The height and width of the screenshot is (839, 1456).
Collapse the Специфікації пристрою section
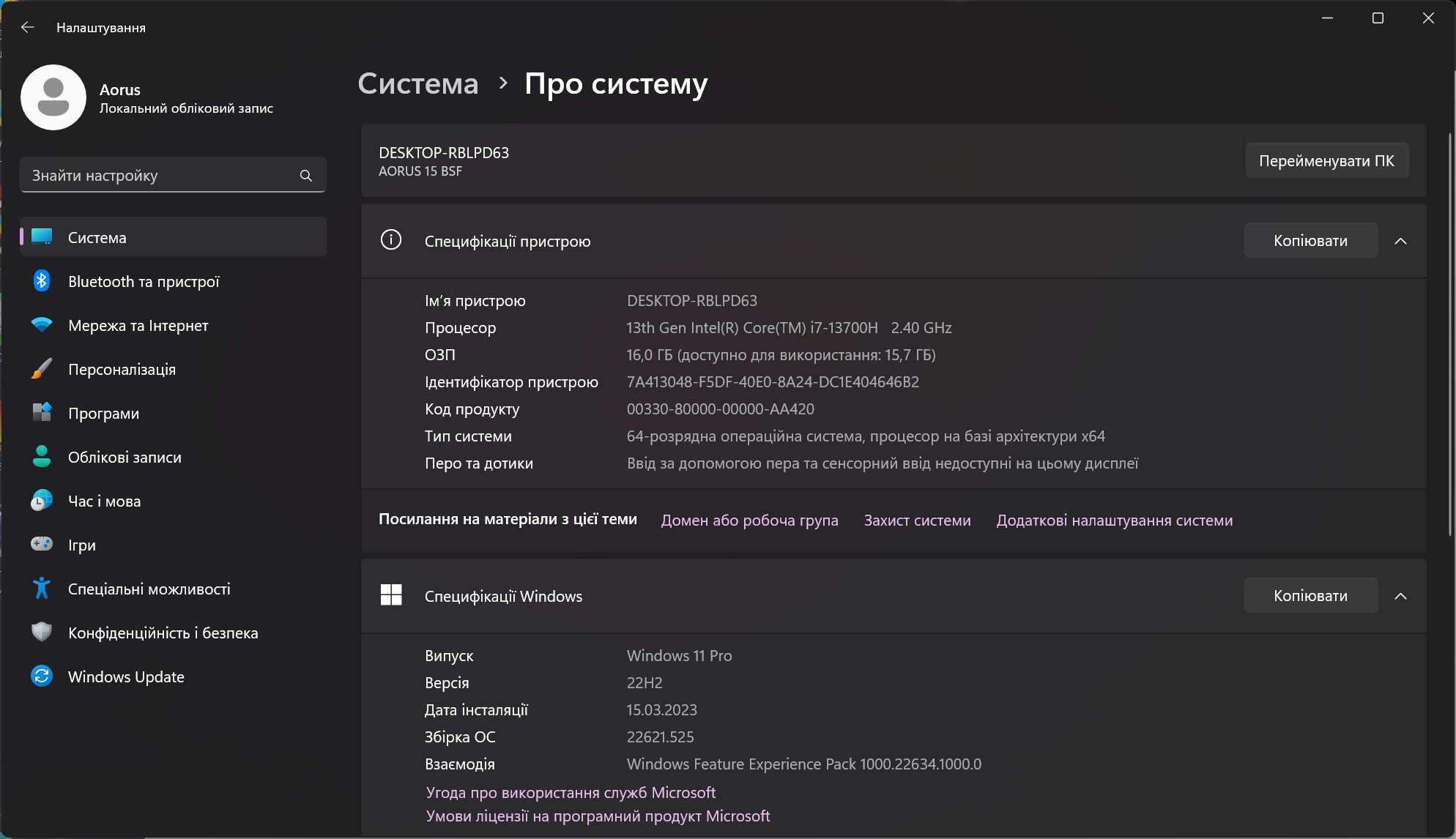tap(1400, 241)
